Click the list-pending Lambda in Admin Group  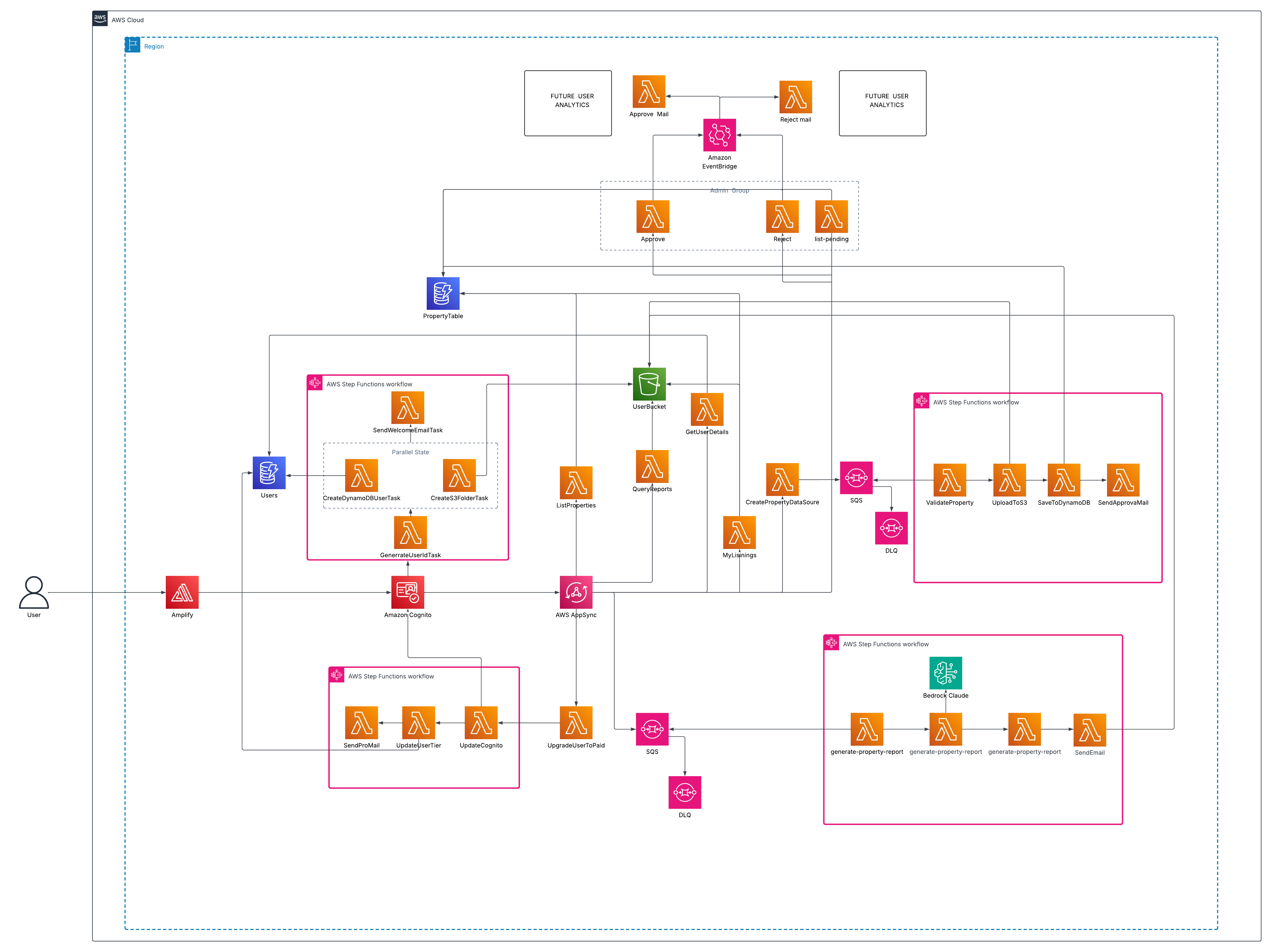(831, 217)
